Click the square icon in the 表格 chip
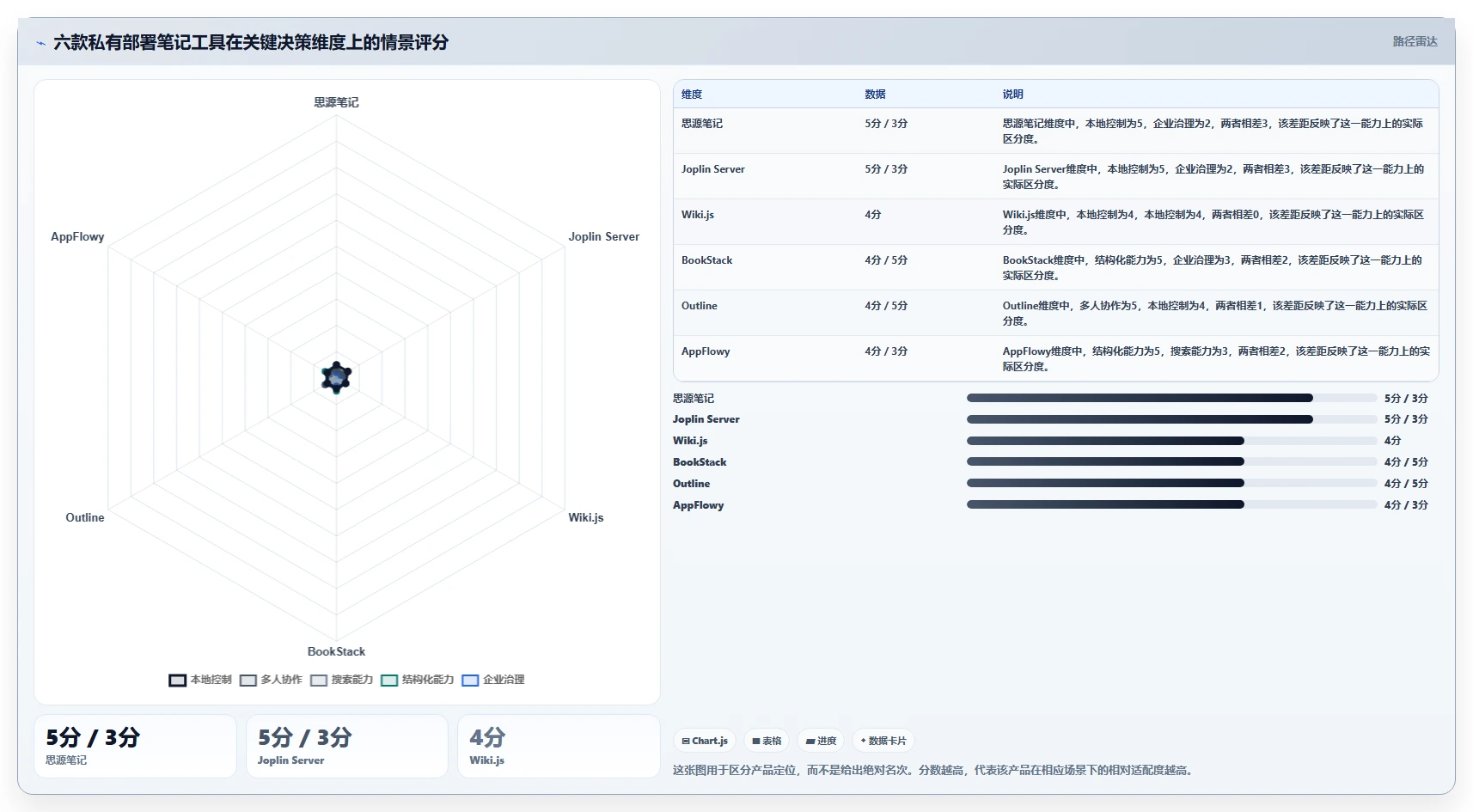 tap(756, 741)
